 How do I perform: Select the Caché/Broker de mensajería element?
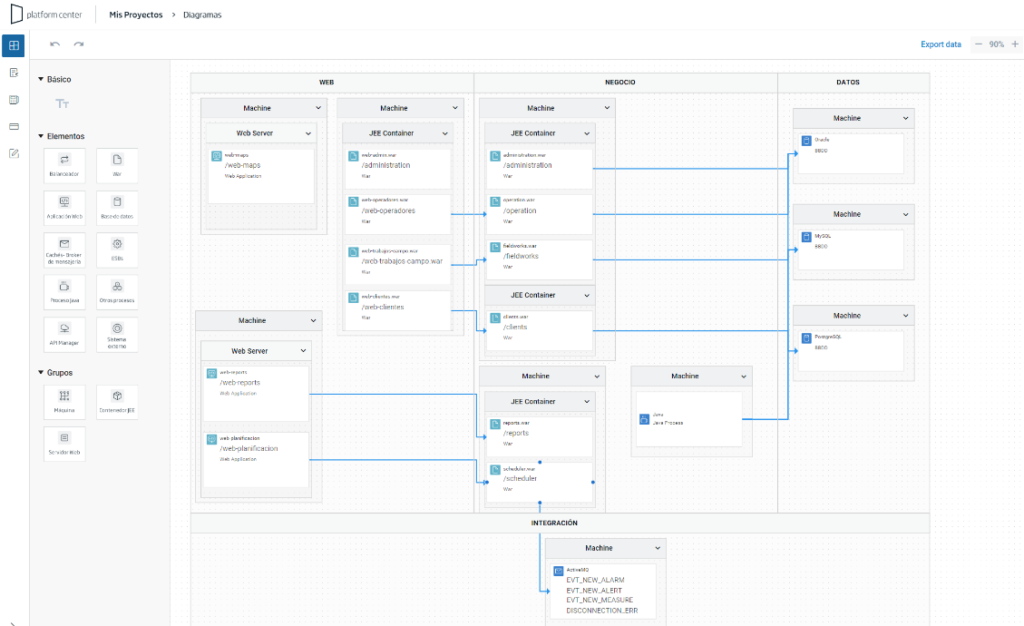click(64, 250)
